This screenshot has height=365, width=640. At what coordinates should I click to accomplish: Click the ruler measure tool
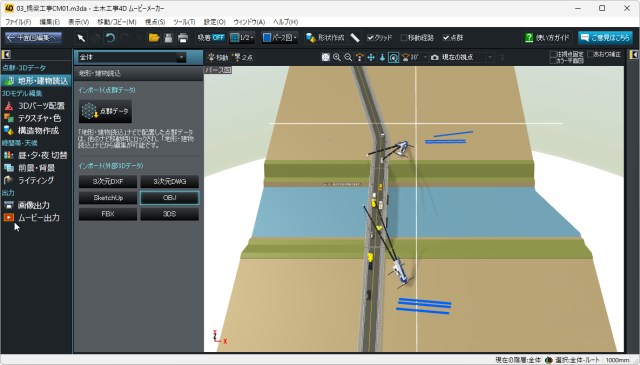(355, 38)
